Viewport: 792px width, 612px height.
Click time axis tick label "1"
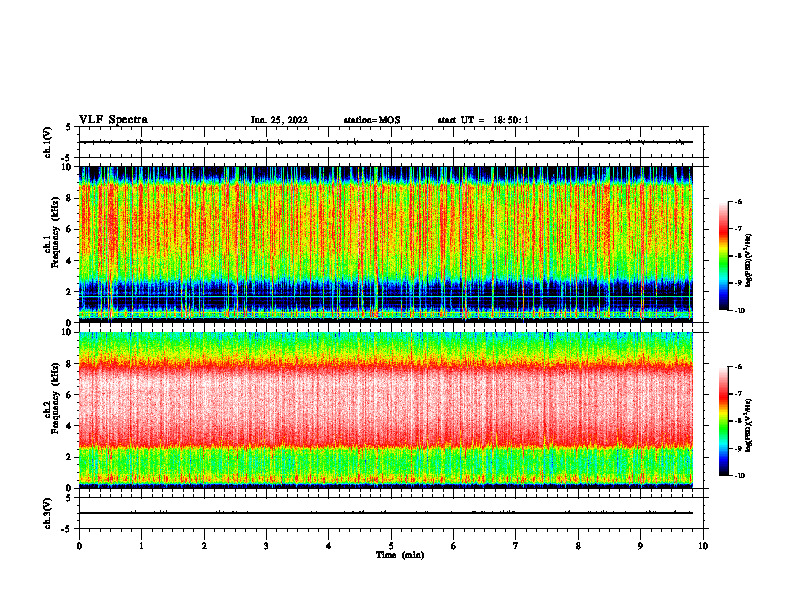point(141,546)
